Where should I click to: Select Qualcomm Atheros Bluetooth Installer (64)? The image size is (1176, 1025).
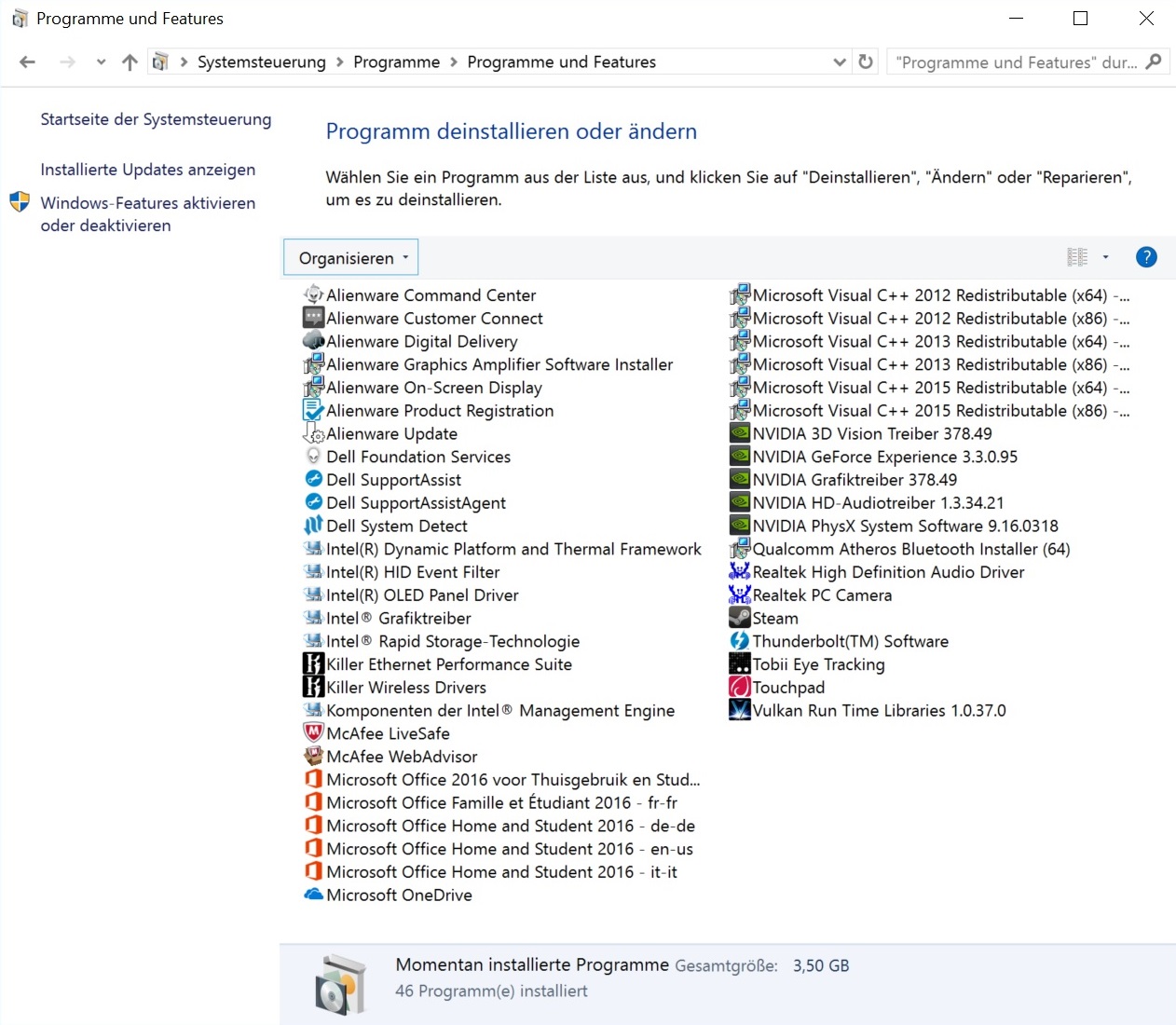pos(899,549)
